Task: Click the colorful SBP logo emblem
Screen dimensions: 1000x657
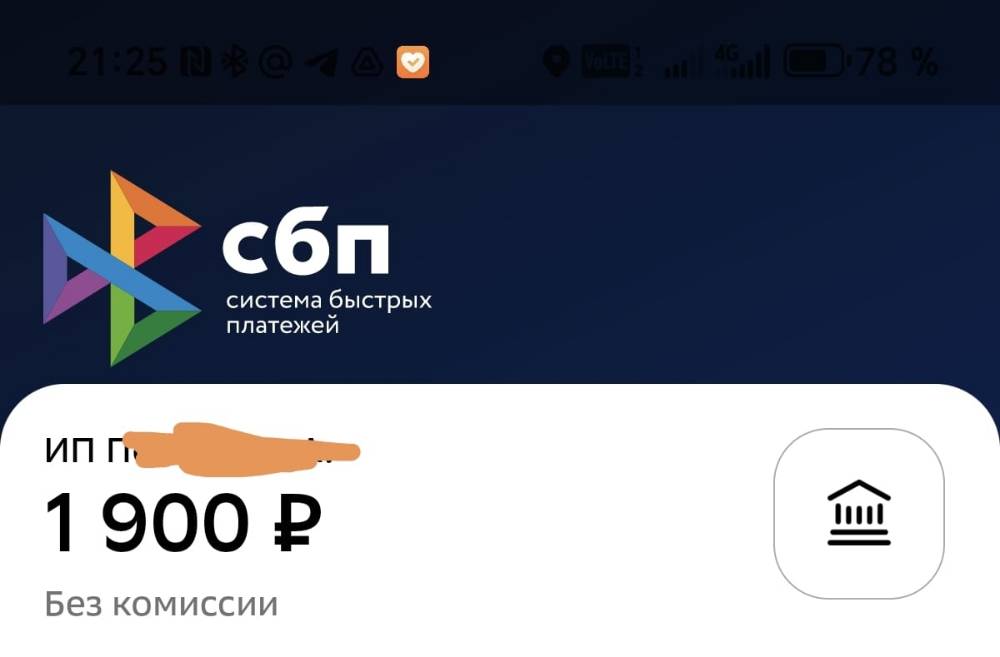Action: click(x=122, y=269)
